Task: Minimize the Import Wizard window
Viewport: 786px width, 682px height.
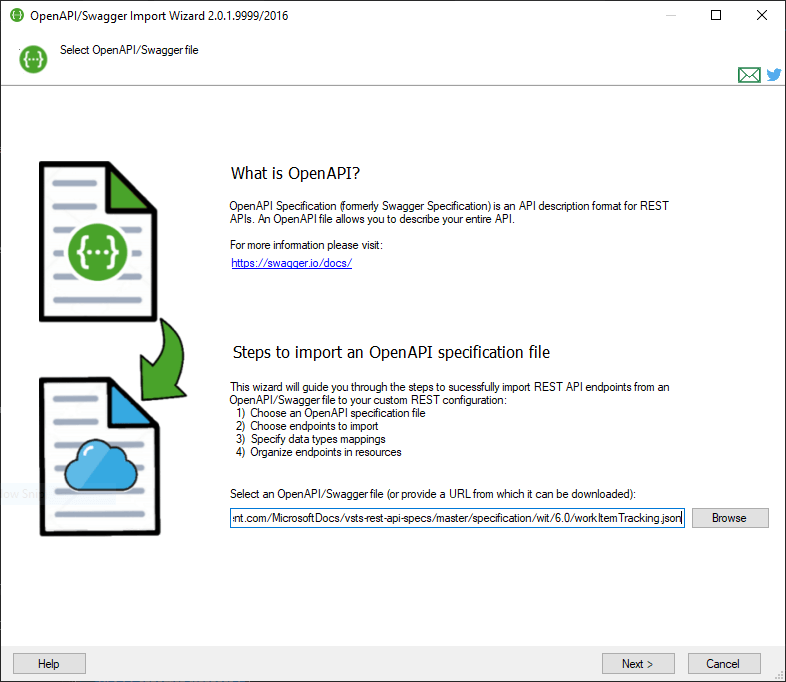Action: click(x=671, y=16)
